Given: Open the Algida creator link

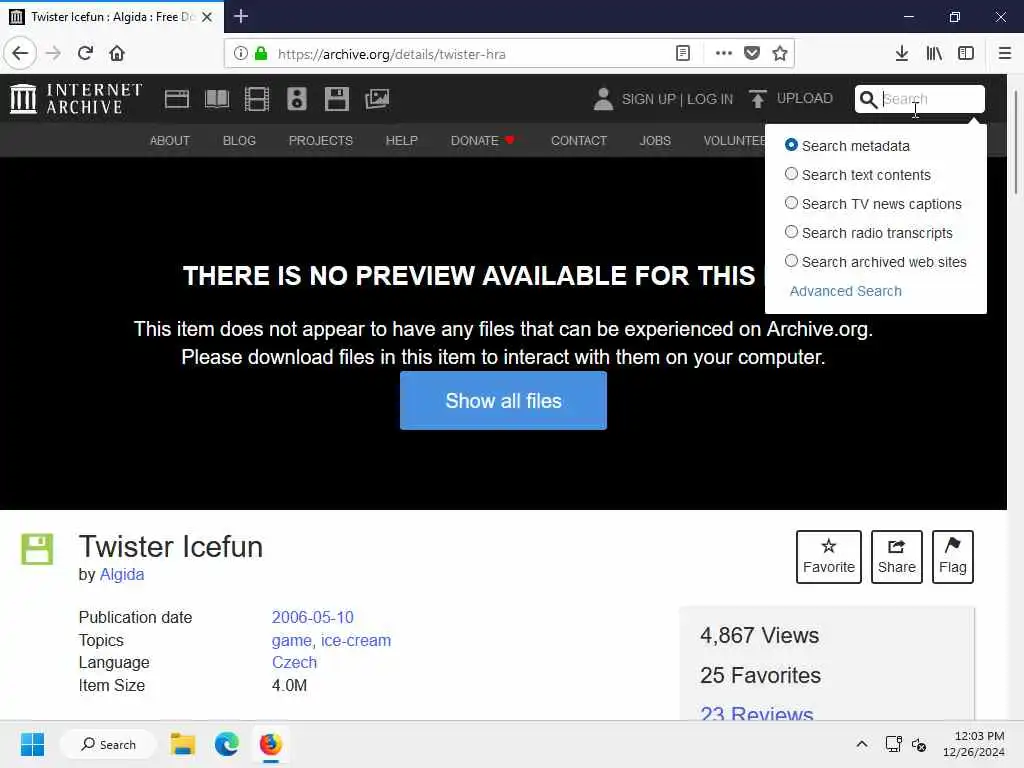Looking at the screenshot, I should tap(121, 574).
